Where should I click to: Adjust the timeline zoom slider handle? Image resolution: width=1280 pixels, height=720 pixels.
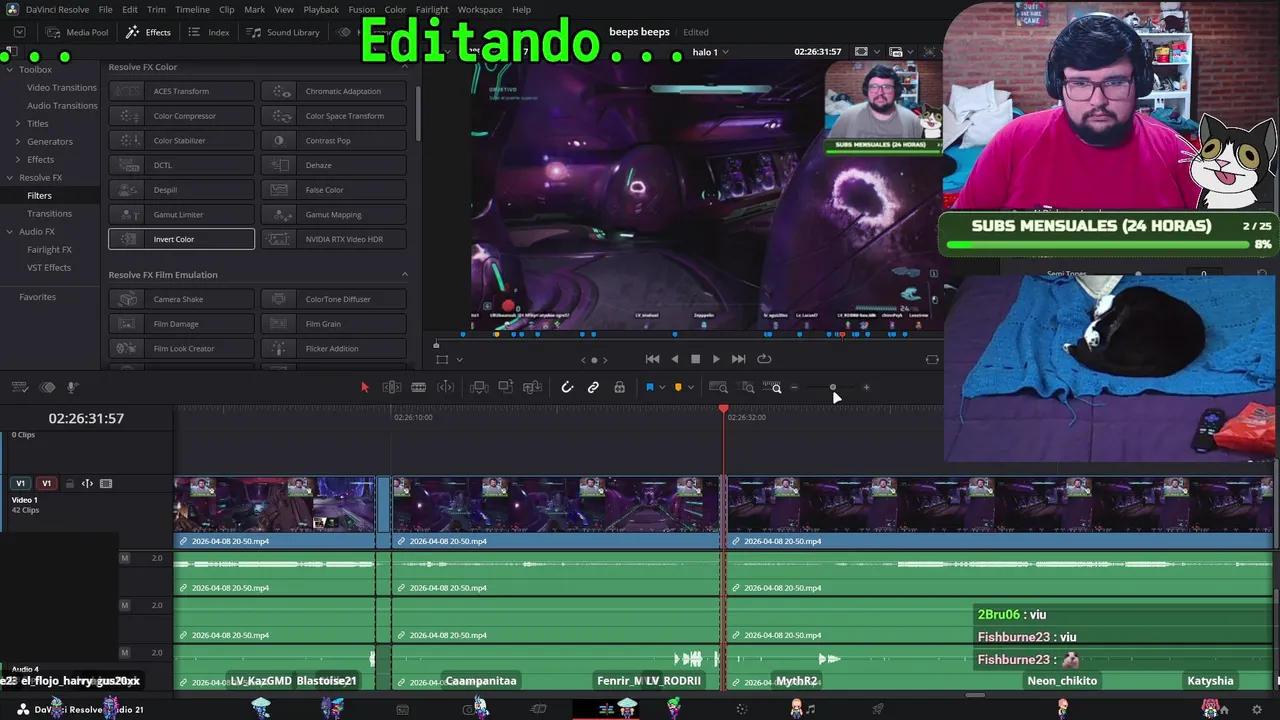tap(833, 387)
